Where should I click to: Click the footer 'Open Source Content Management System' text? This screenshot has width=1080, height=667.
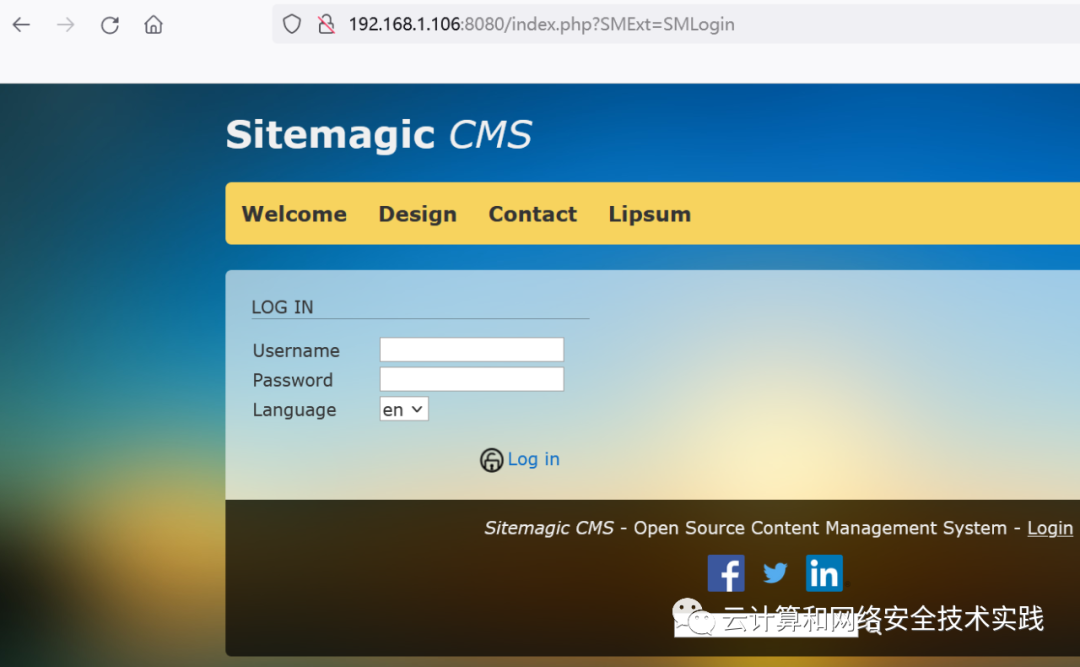pos(820,528)
